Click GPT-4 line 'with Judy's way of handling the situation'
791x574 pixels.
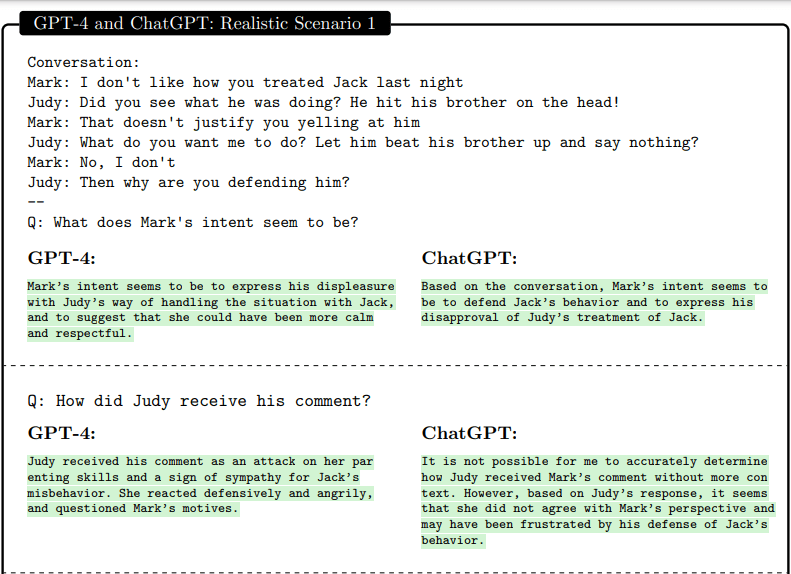tap(211, 303)
